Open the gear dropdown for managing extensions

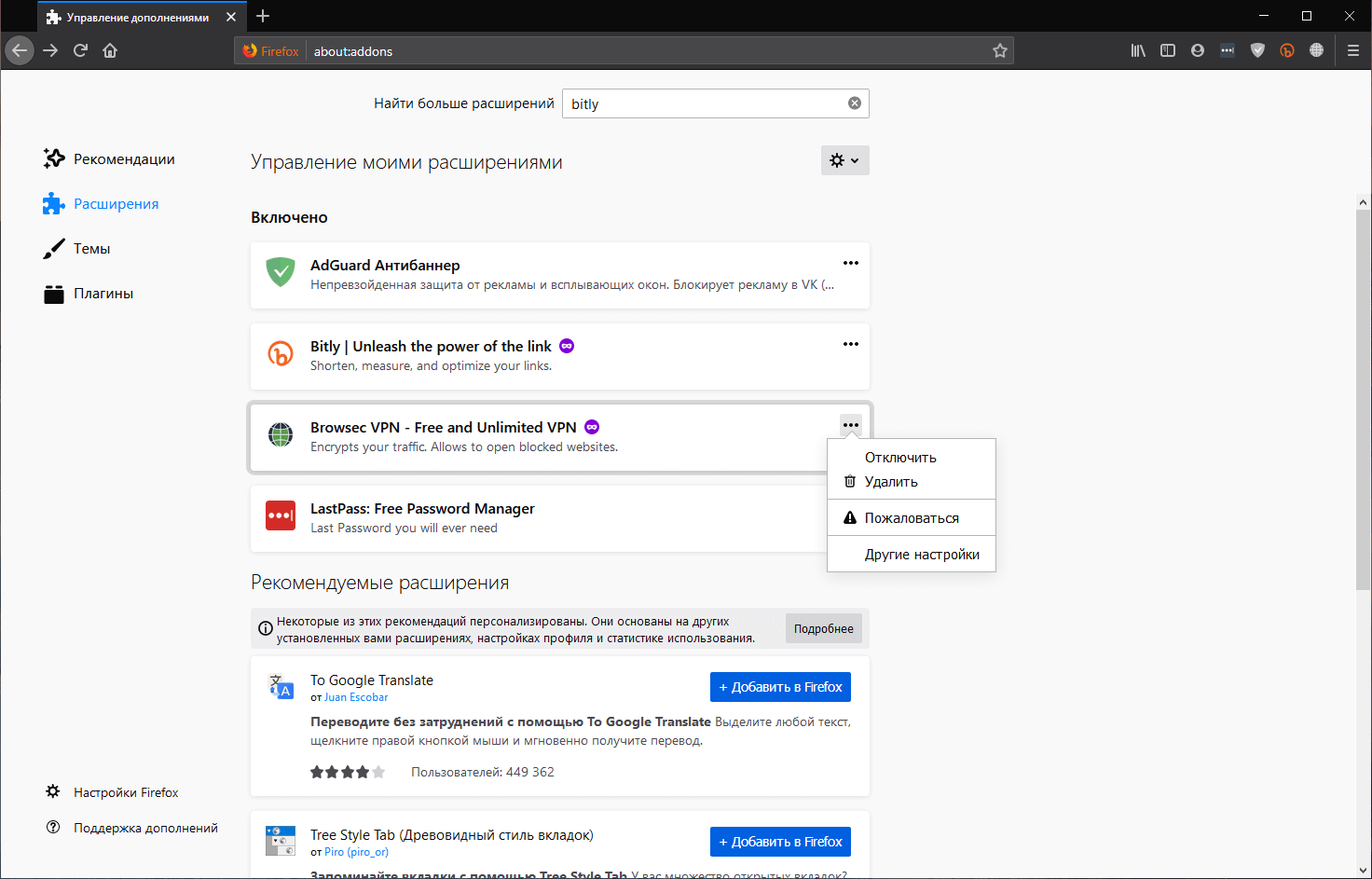[x=844, y=159]
